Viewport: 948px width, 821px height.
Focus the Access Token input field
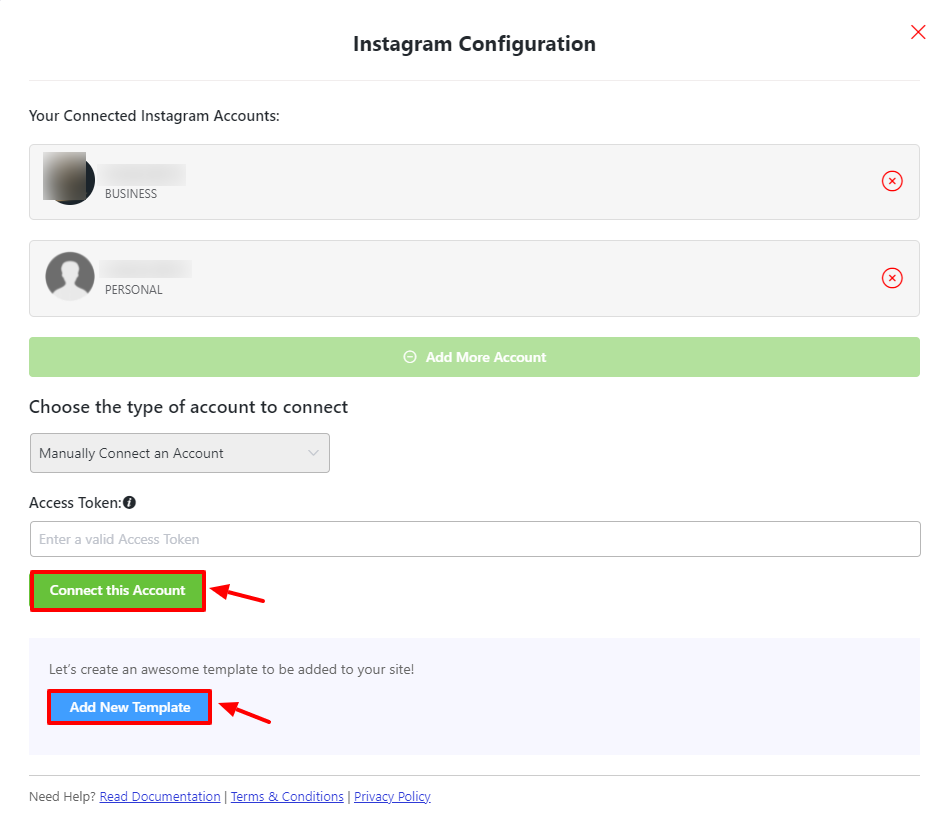(x=475, y=539)
